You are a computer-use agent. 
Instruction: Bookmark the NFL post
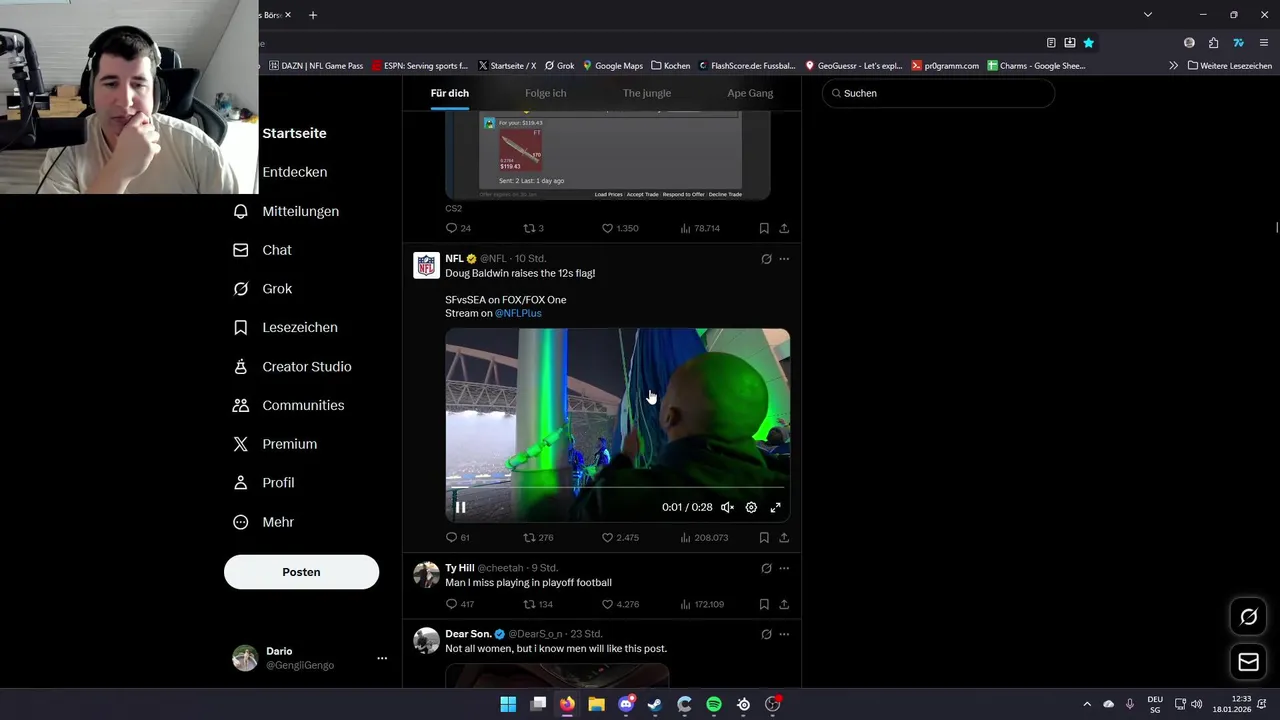pos(764,537)
